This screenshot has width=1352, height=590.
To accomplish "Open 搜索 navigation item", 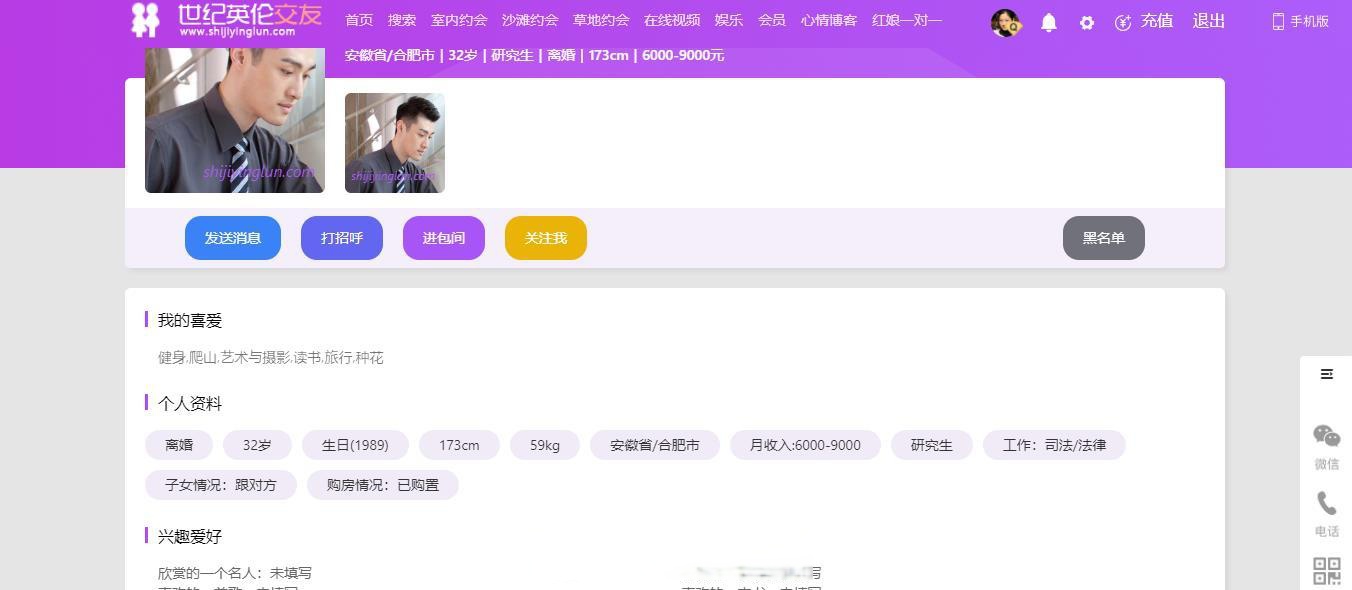I will point(402,20).
